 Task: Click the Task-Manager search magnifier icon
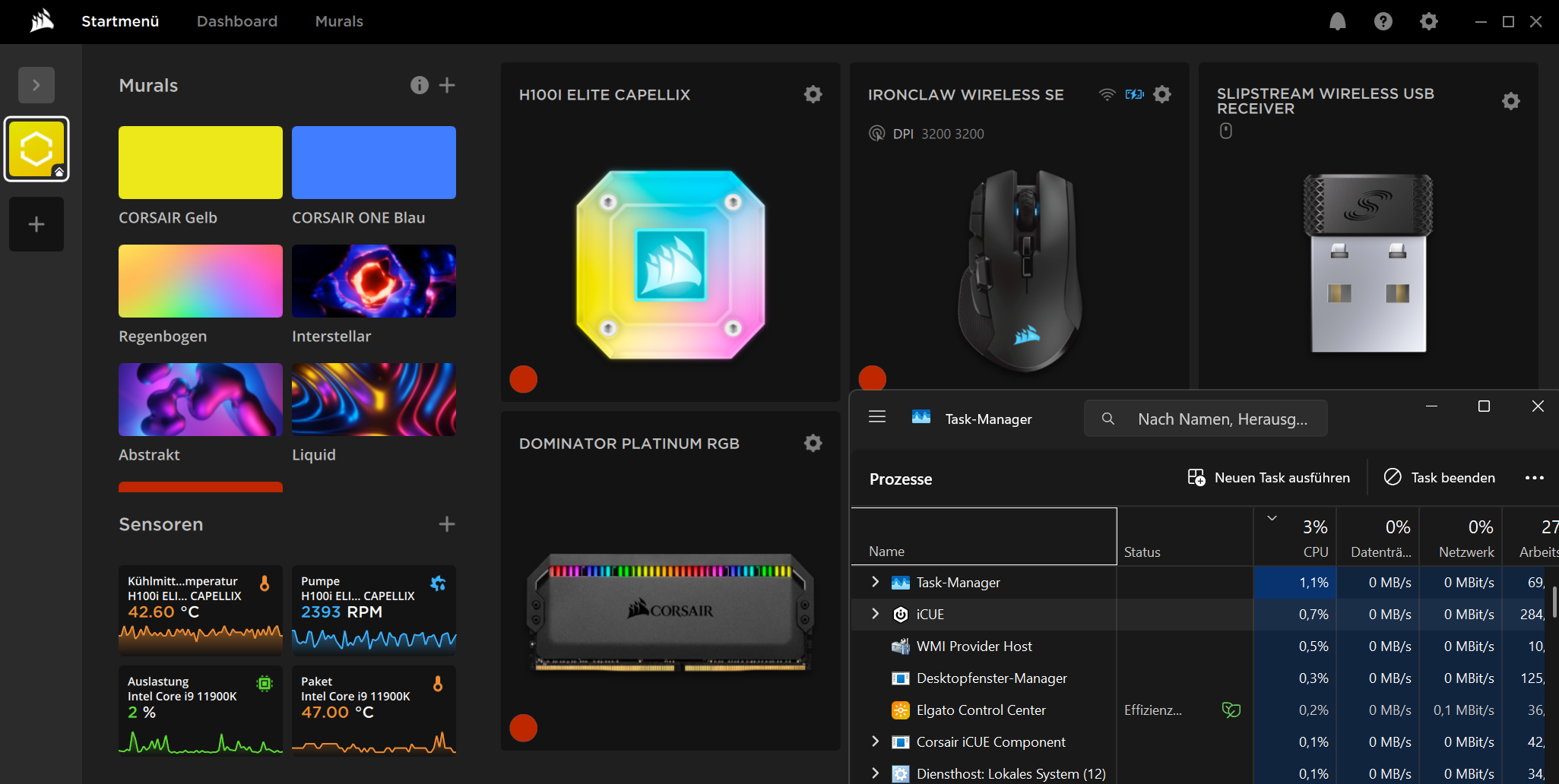coord(1108,419)
